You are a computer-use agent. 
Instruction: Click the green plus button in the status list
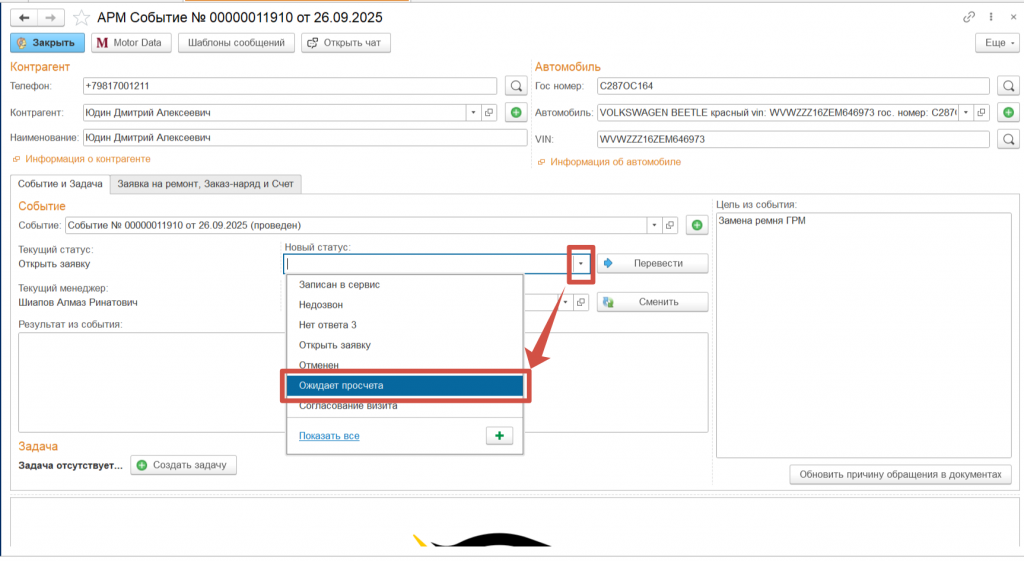(x=499, y=436)
